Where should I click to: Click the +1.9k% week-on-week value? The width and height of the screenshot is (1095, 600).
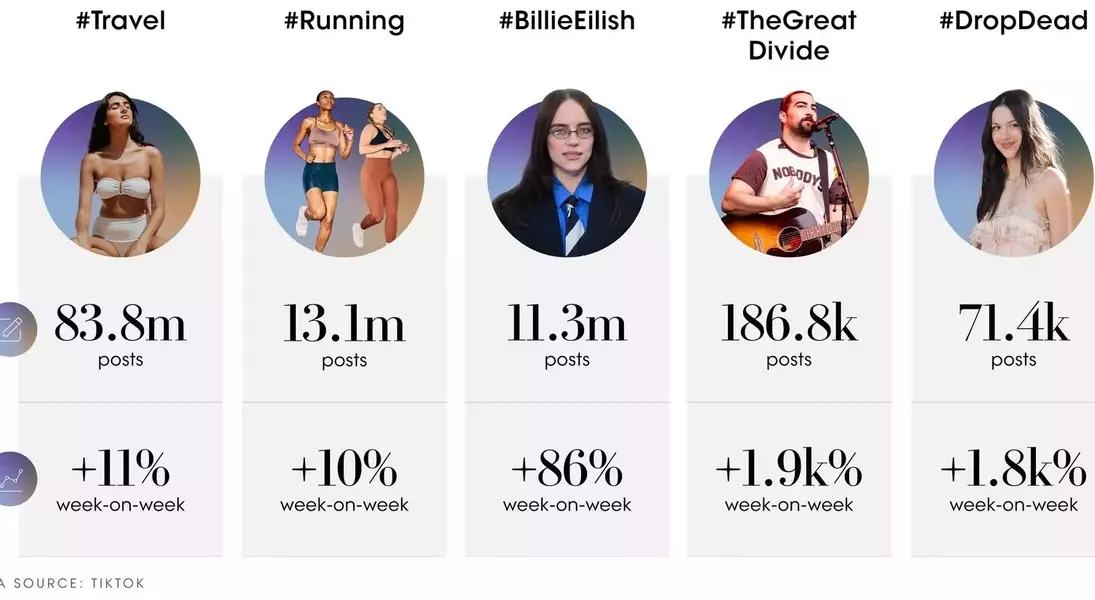point(789,481)
